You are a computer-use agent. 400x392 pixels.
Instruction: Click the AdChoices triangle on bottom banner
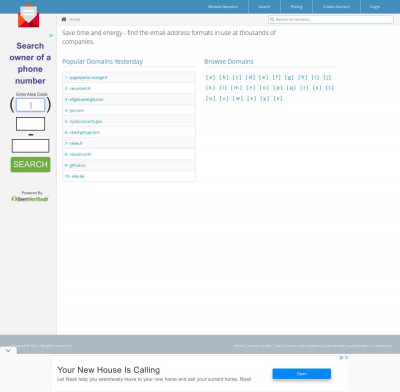[342, 357]
